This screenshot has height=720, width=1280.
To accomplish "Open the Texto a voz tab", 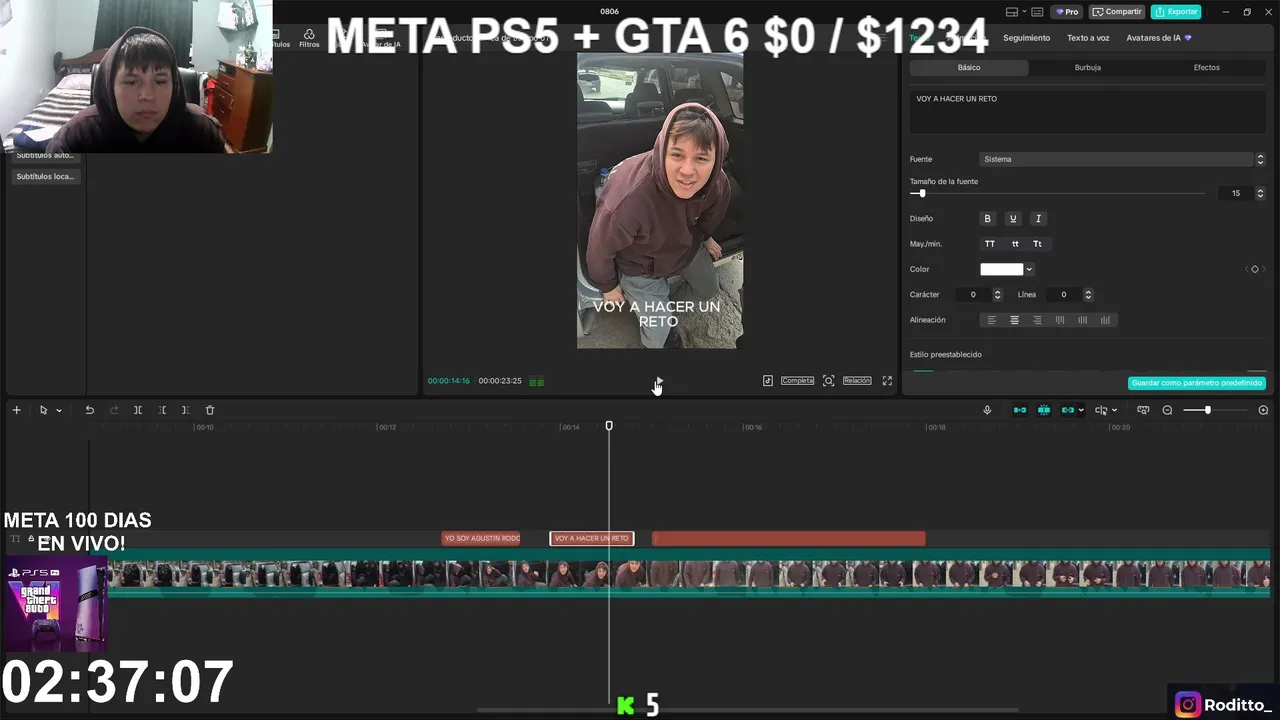I will click(1088, 38).
